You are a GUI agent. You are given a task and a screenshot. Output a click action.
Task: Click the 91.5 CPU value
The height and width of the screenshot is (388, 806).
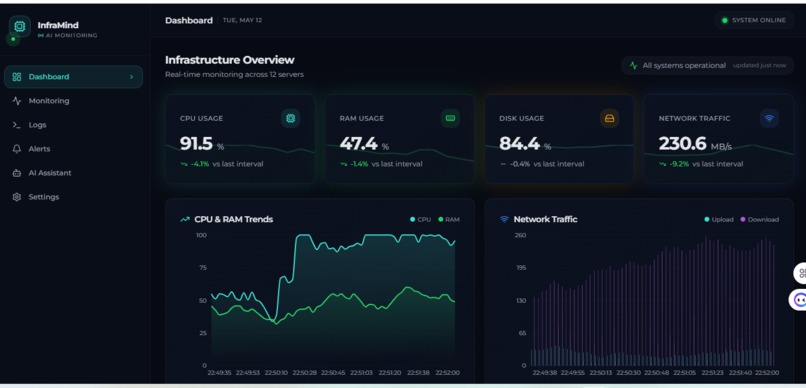(x=196, y=144)
